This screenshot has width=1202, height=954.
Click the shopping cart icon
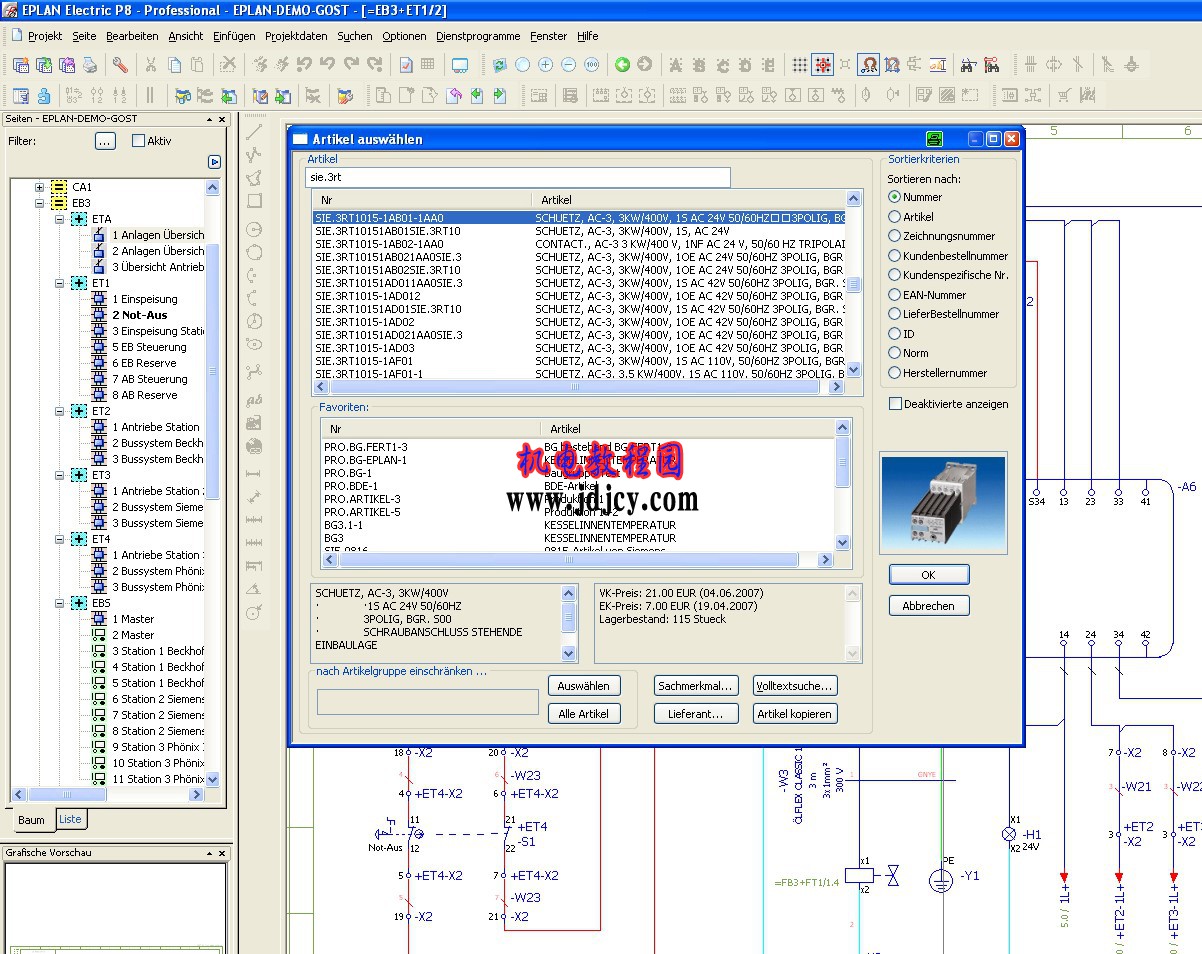[x=1064, y=96]
